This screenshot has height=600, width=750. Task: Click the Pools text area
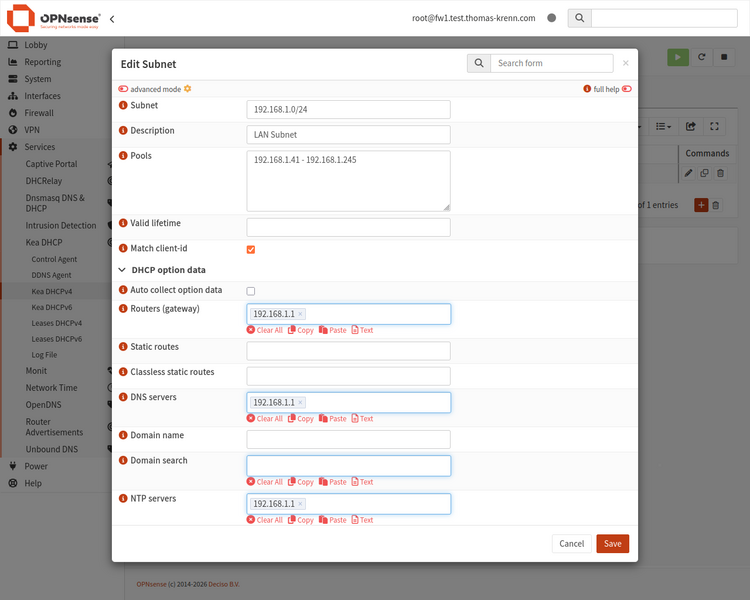coord(348,181)
